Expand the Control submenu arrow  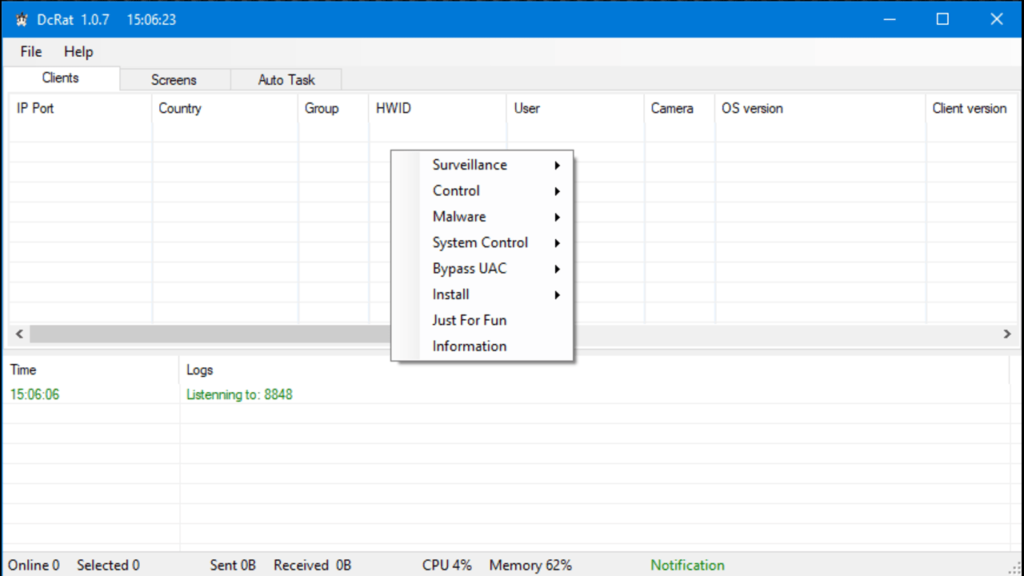point(557,191)
